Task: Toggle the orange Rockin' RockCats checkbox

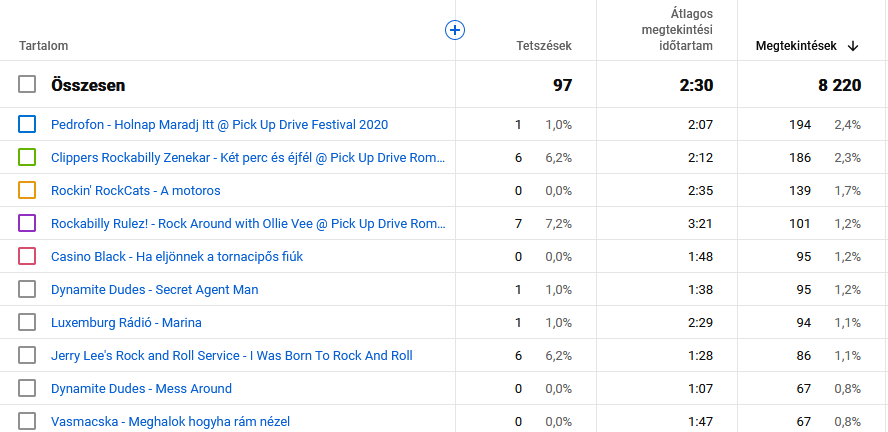Action: click(x=27, y=190)
